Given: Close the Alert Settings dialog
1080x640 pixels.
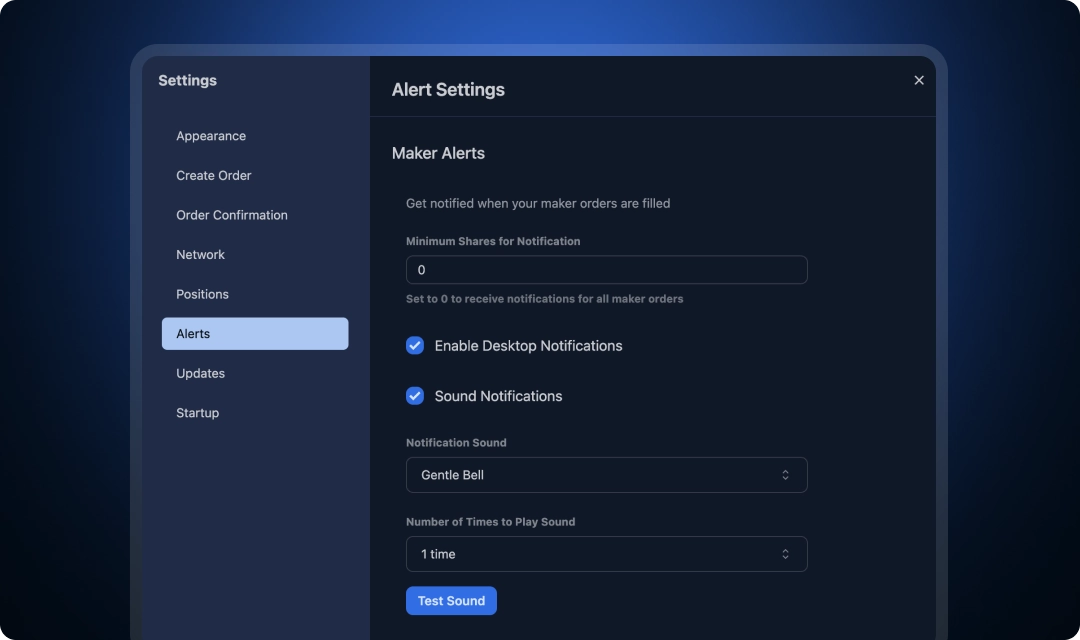Looking at the screenshot, I should pos(918,80).
